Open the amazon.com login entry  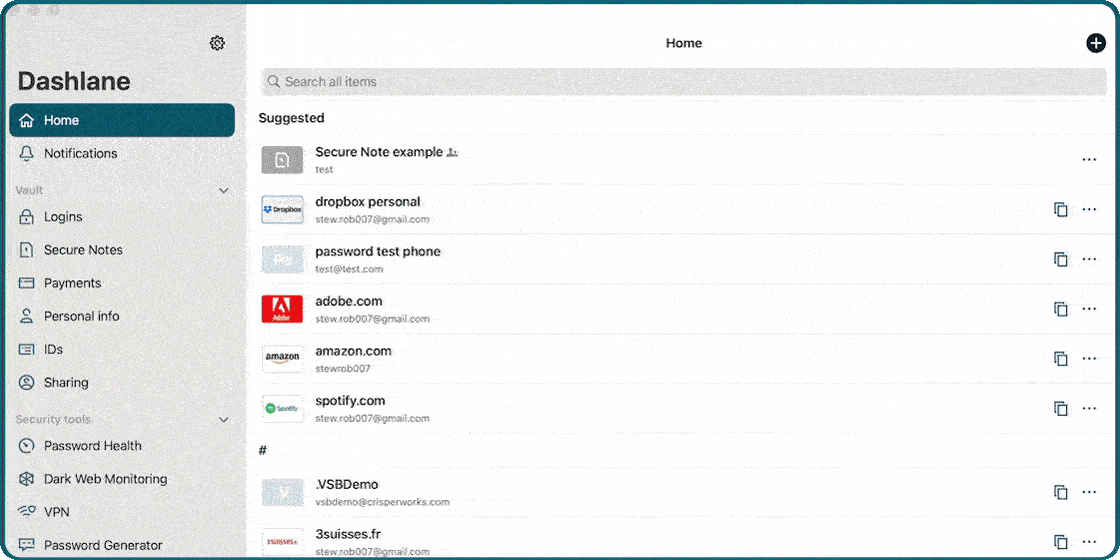point(353,352)
